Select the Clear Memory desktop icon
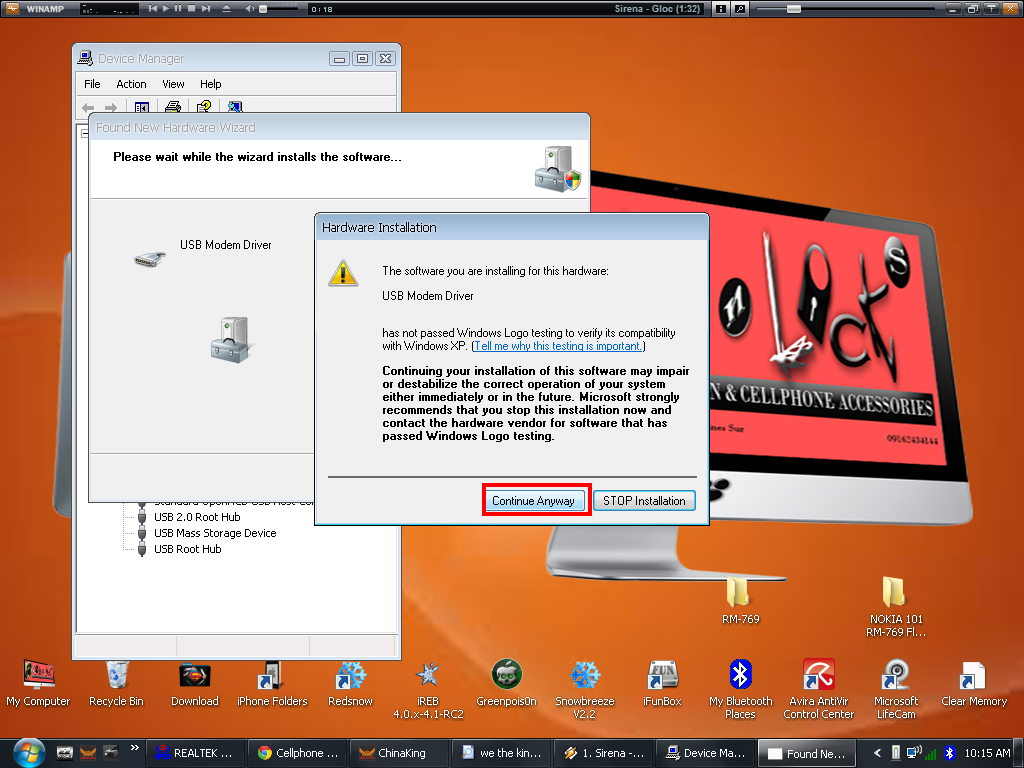This screenshot has height=768, width=1024. click(974, 683)
